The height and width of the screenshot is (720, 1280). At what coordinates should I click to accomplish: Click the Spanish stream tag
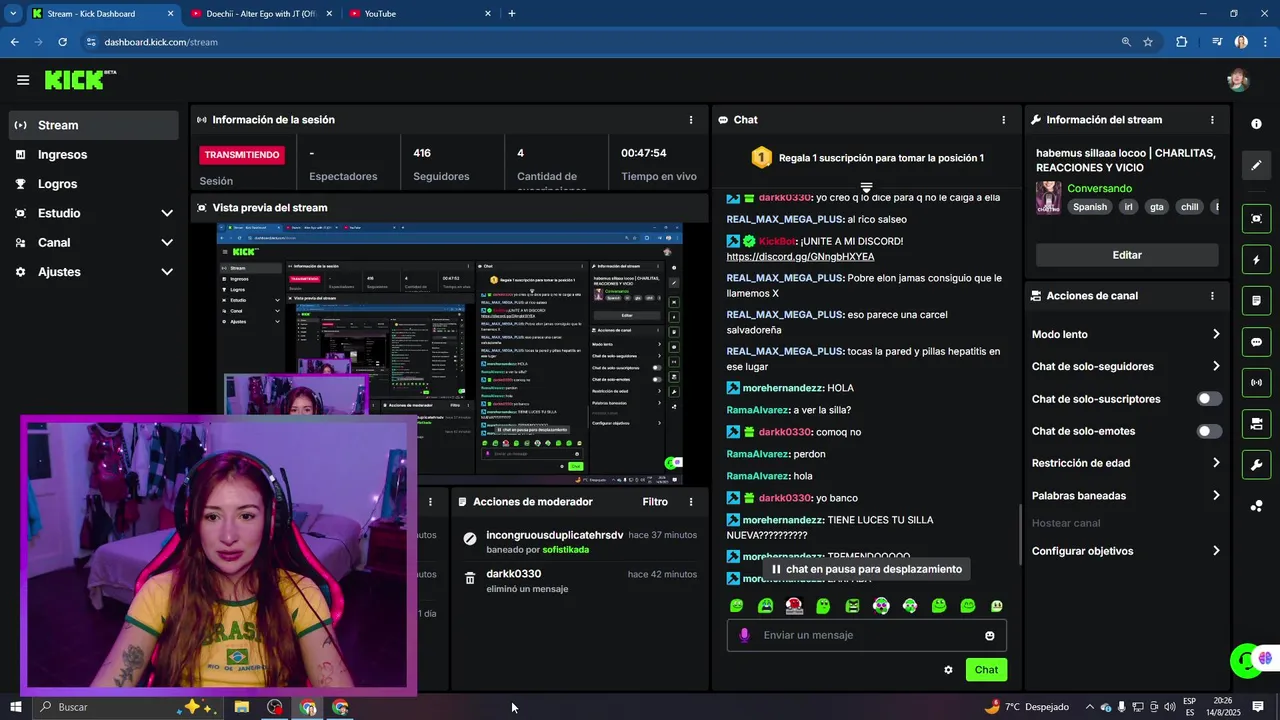point(1090,207)
